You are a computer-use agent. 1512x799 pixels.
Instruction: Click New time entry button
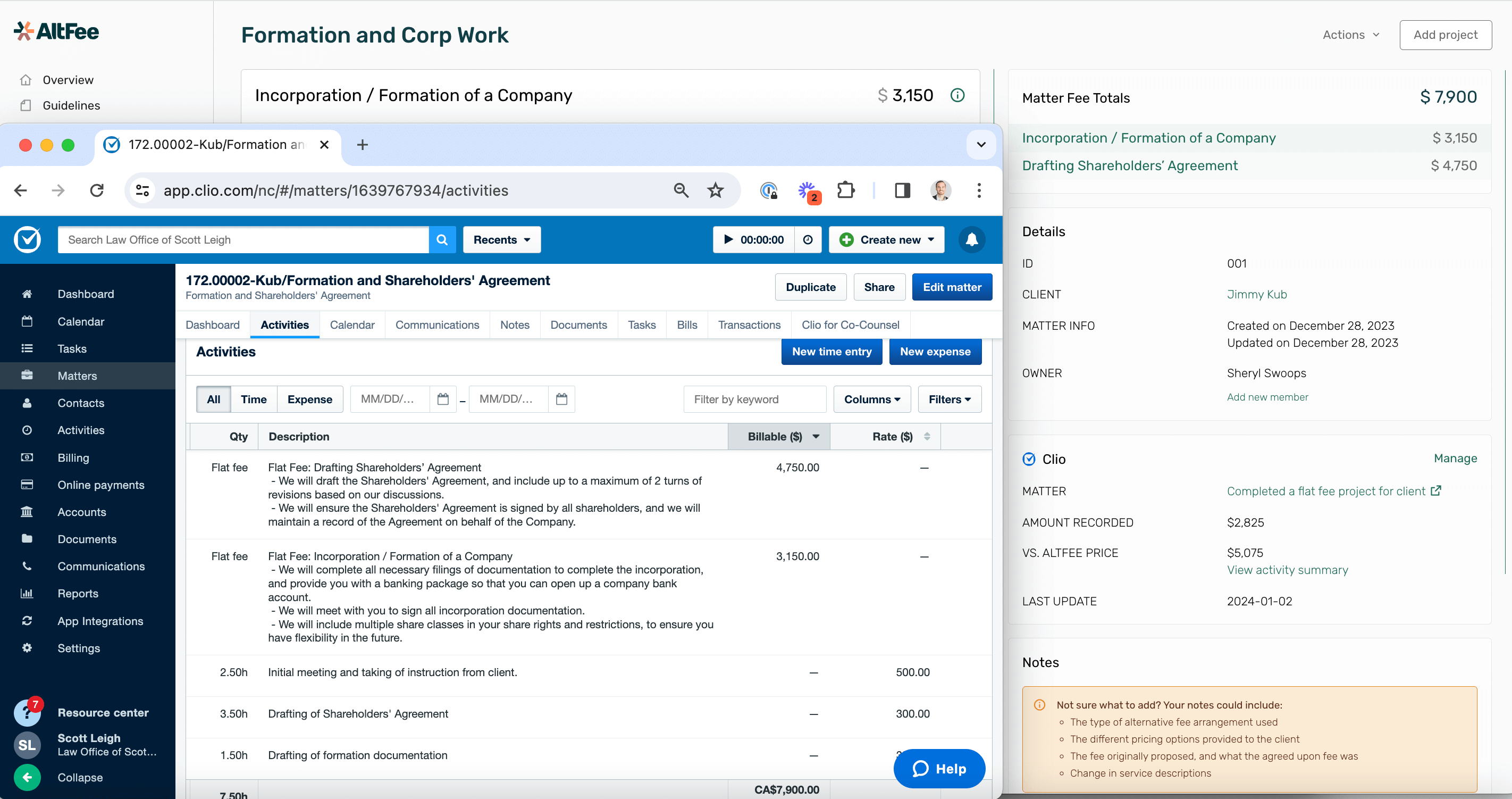(831, 351)
